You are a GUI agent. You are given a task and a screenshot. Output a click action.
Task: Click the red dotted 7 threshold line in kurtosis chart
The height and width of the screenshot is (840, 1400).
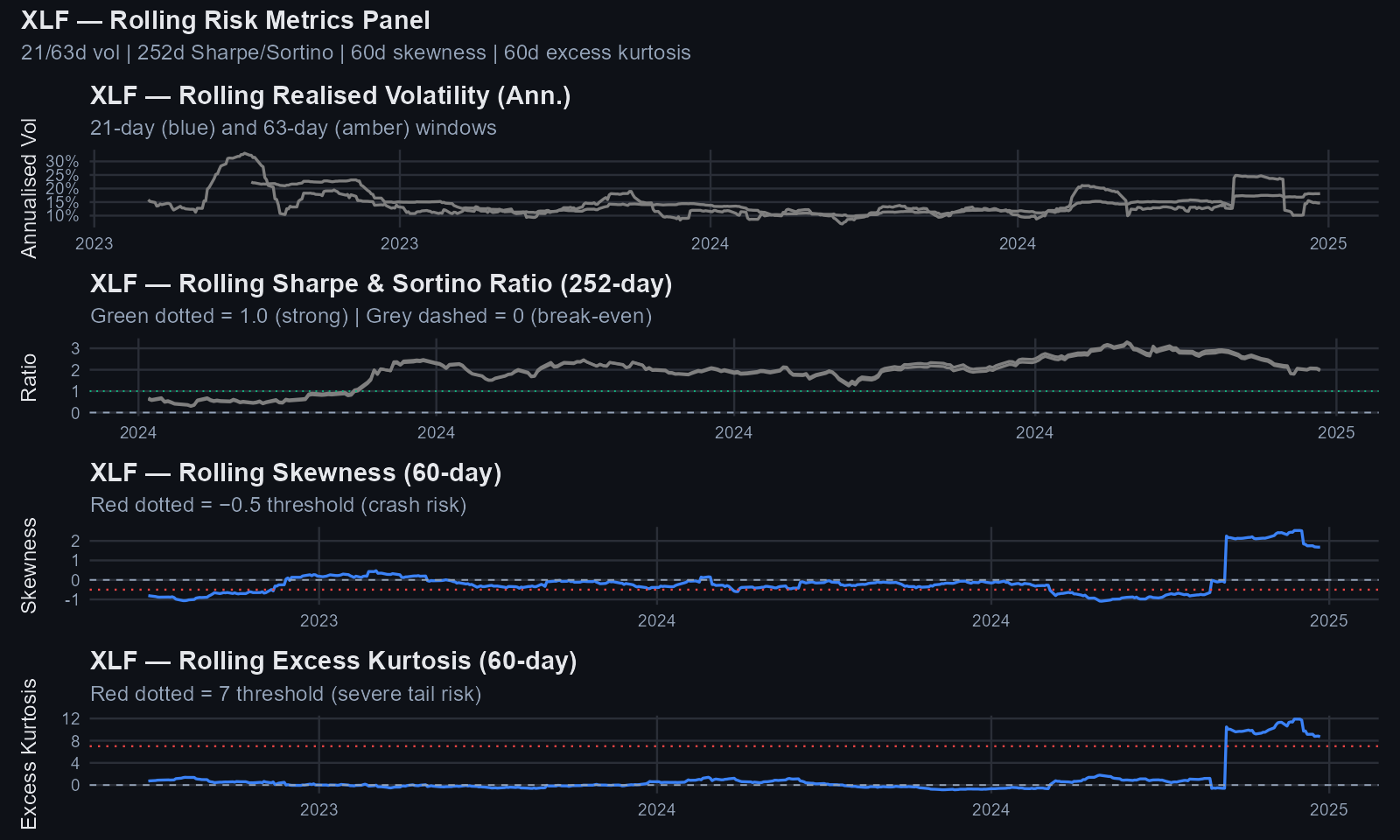(x=732, y=746)
